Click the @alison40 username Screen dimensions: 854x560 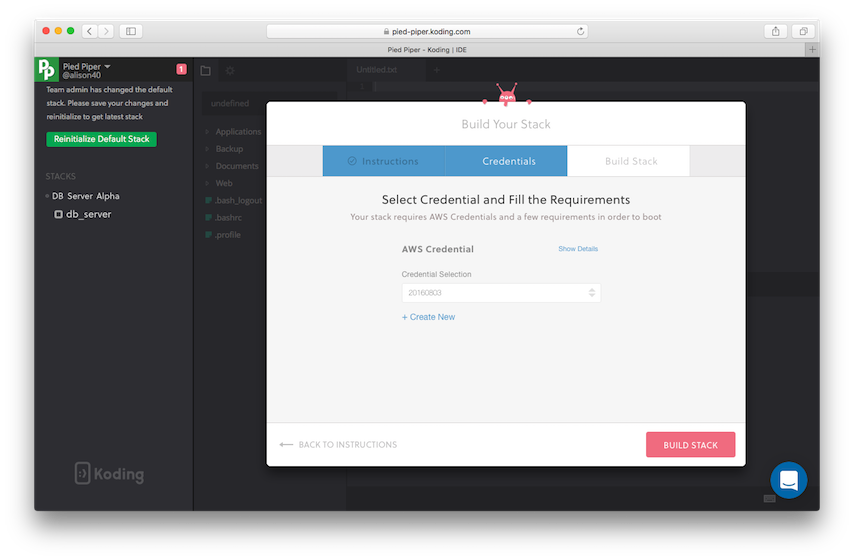click(x=82, y=75)
